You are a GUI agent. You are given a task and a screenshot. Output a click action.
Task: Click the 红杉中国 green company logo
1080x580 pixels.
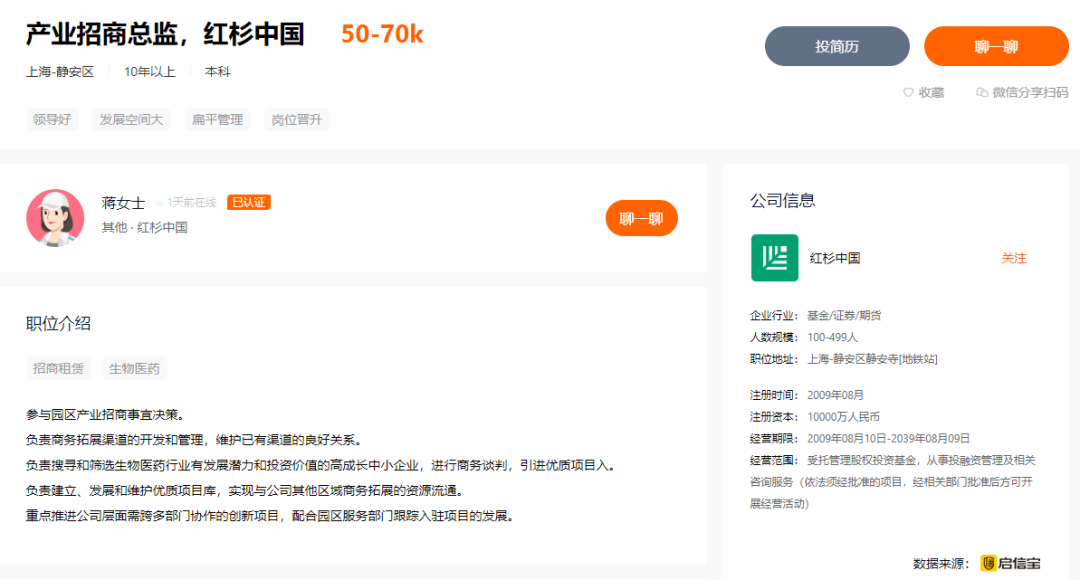(774, 258)
